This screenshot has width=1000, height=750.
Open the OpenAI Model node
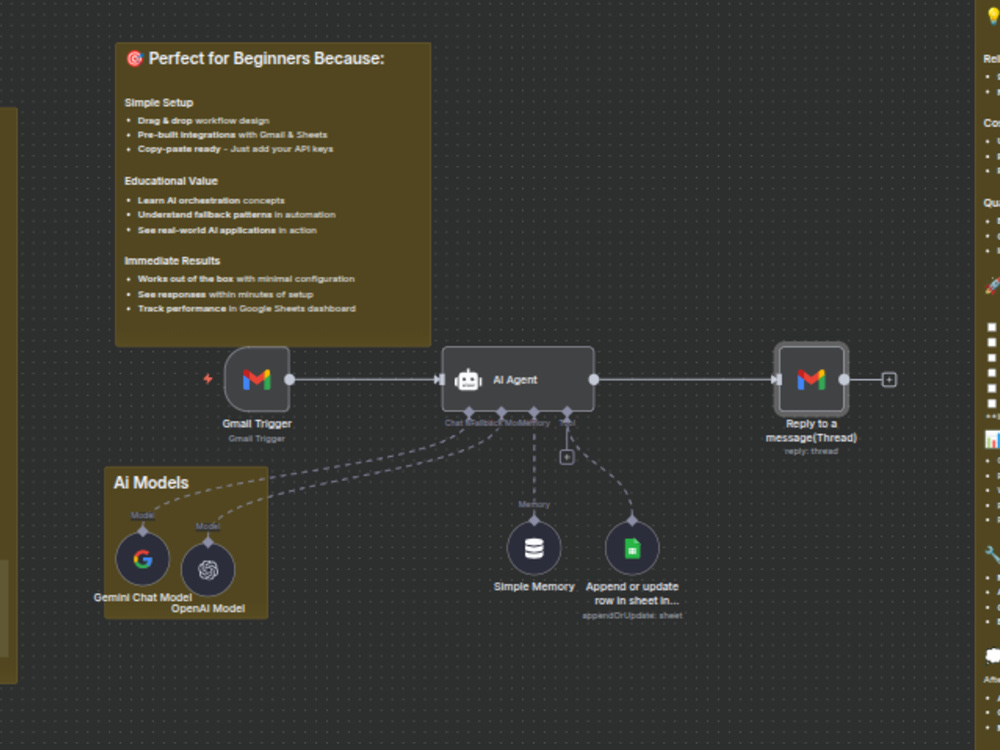[x=208, y=570]
